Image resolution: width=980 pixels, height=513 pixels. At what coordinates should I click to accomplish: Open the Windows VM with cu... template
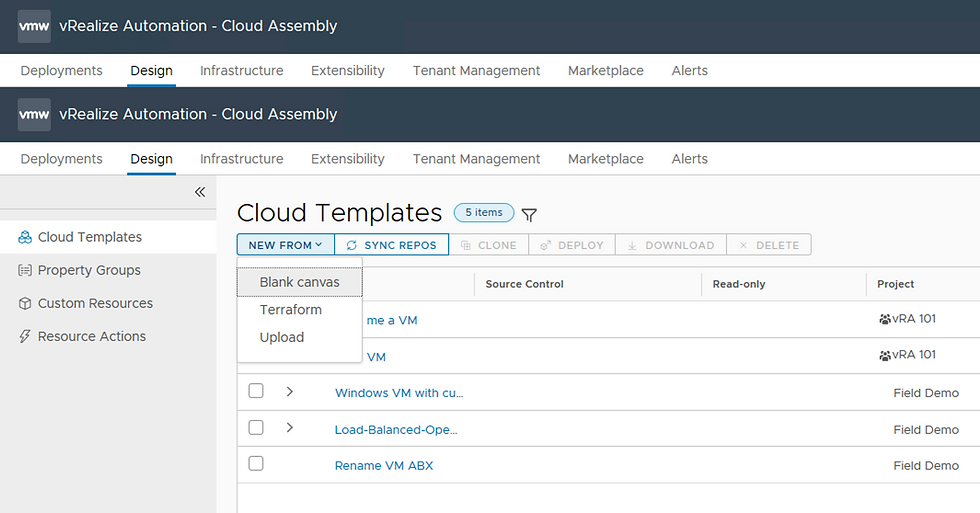tap(399, 393)
